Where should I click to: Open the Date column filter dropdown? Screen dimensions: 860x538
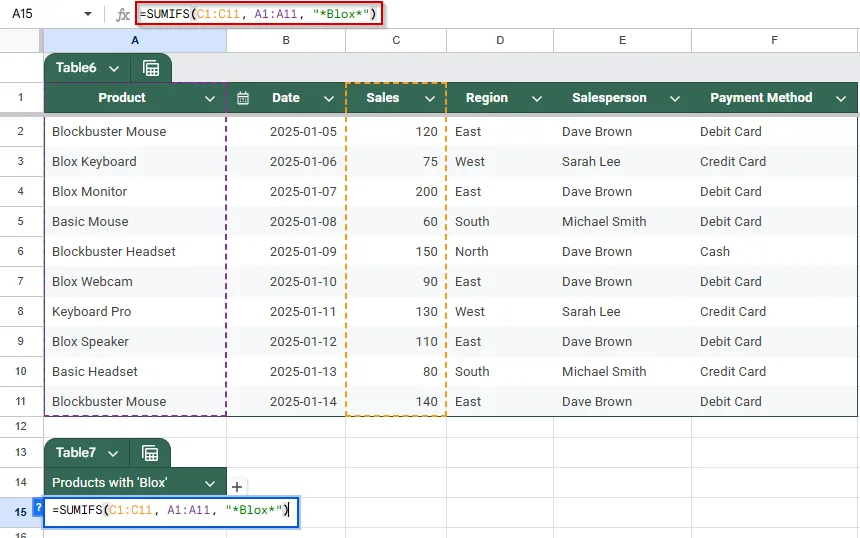click(x=329, y=99)
